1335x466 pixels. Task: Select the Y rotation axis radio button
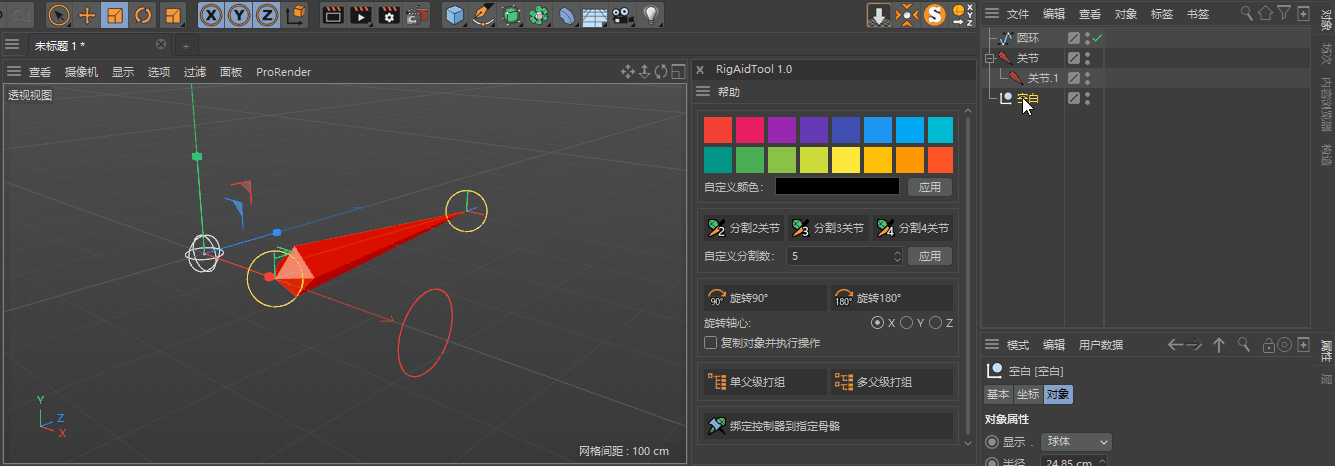tap(906, 323)
